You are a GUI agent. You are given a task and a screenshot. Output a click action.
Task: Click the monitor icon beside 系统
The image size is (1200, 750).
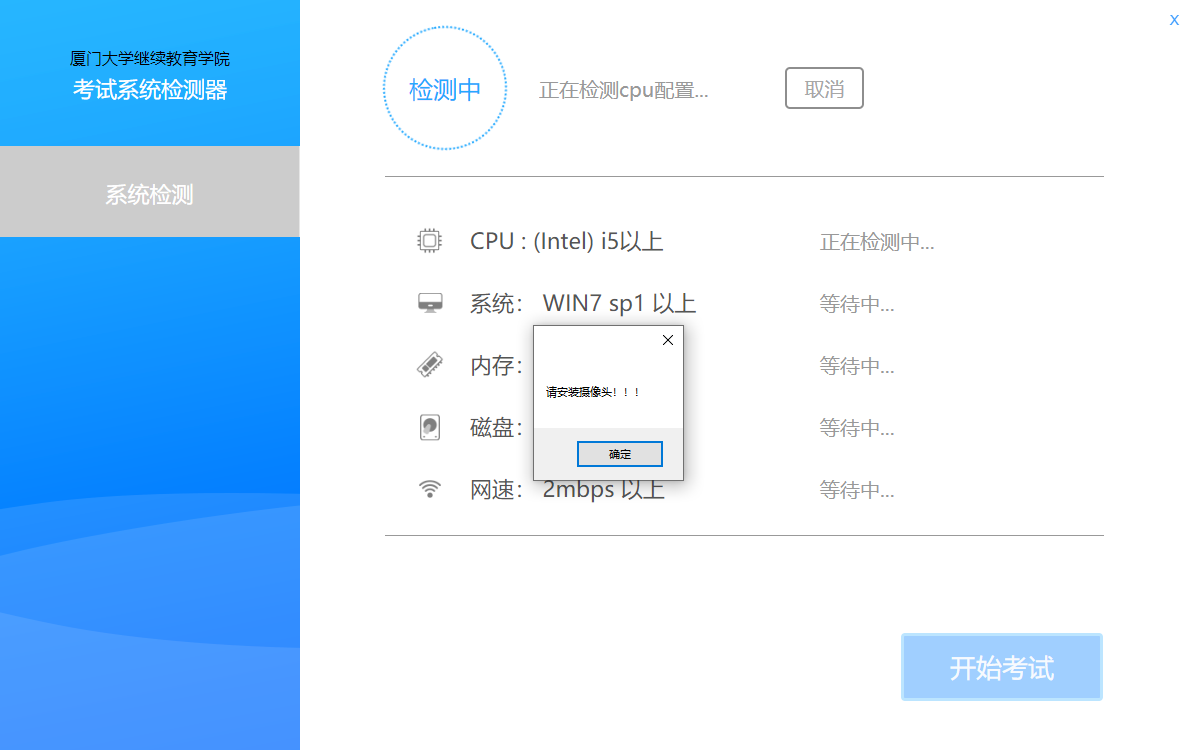(429, 303)
